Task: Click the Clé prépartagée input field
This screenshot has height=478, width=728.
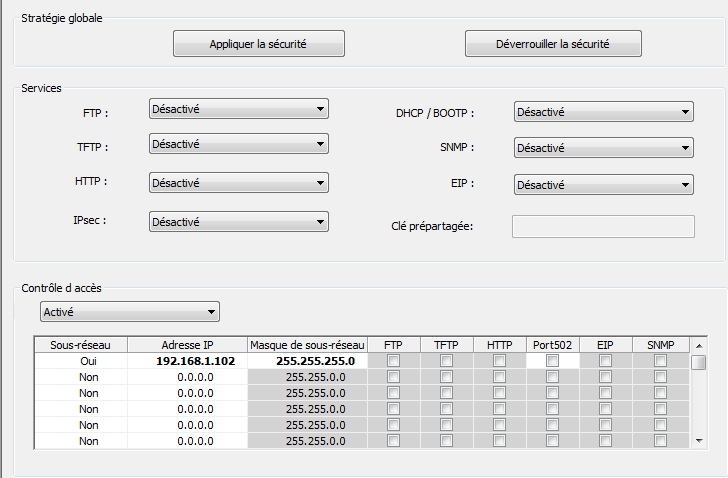Action: [603, 226]
